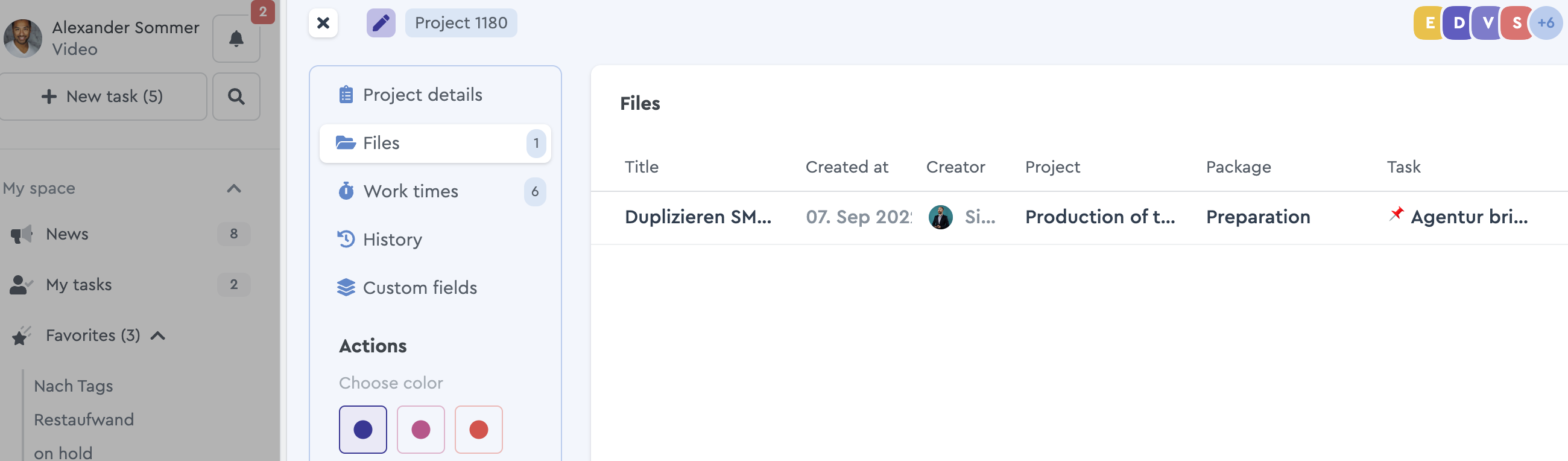This screenshot has width=1568, height=461.
Task: Select the Files tab
Action: click(x=435, y=143)
